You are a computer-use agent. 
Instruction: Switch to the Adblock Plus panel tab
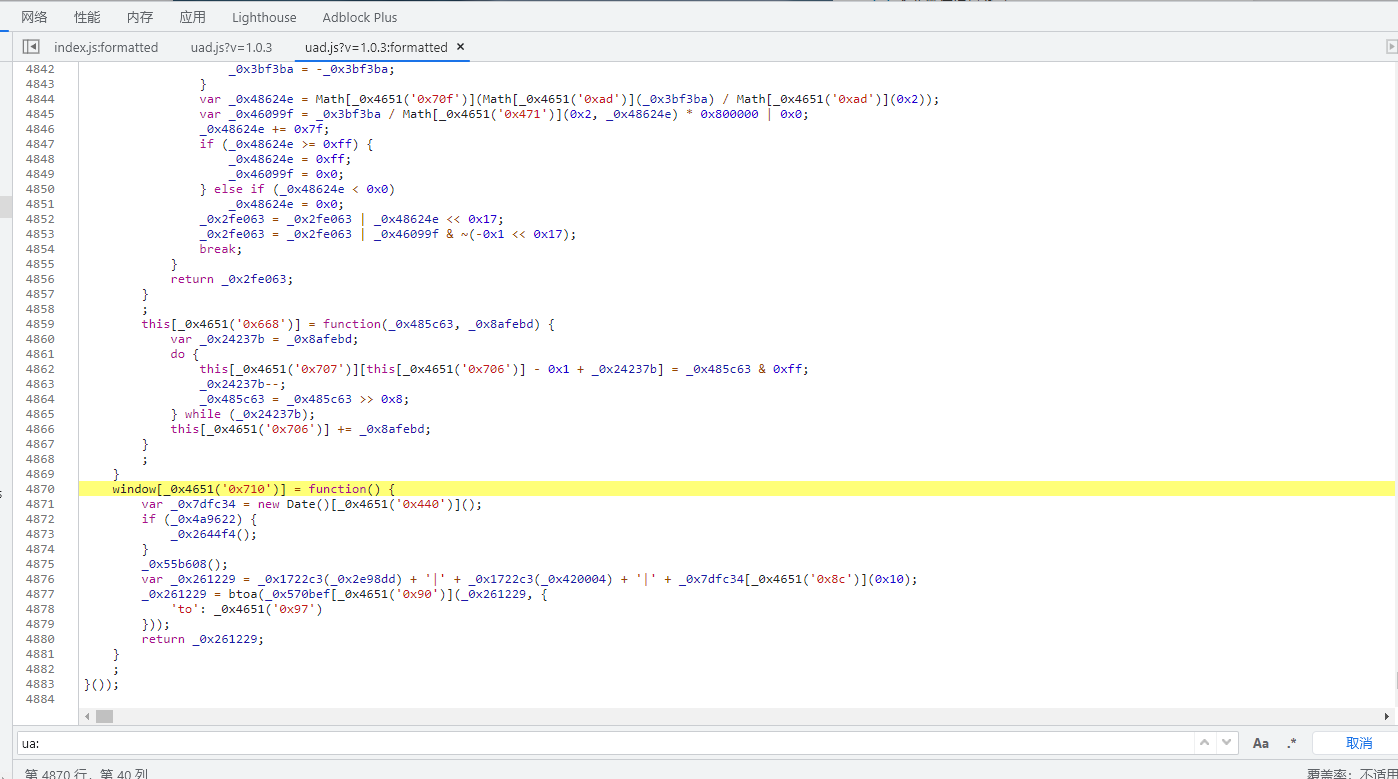point(359,17)
